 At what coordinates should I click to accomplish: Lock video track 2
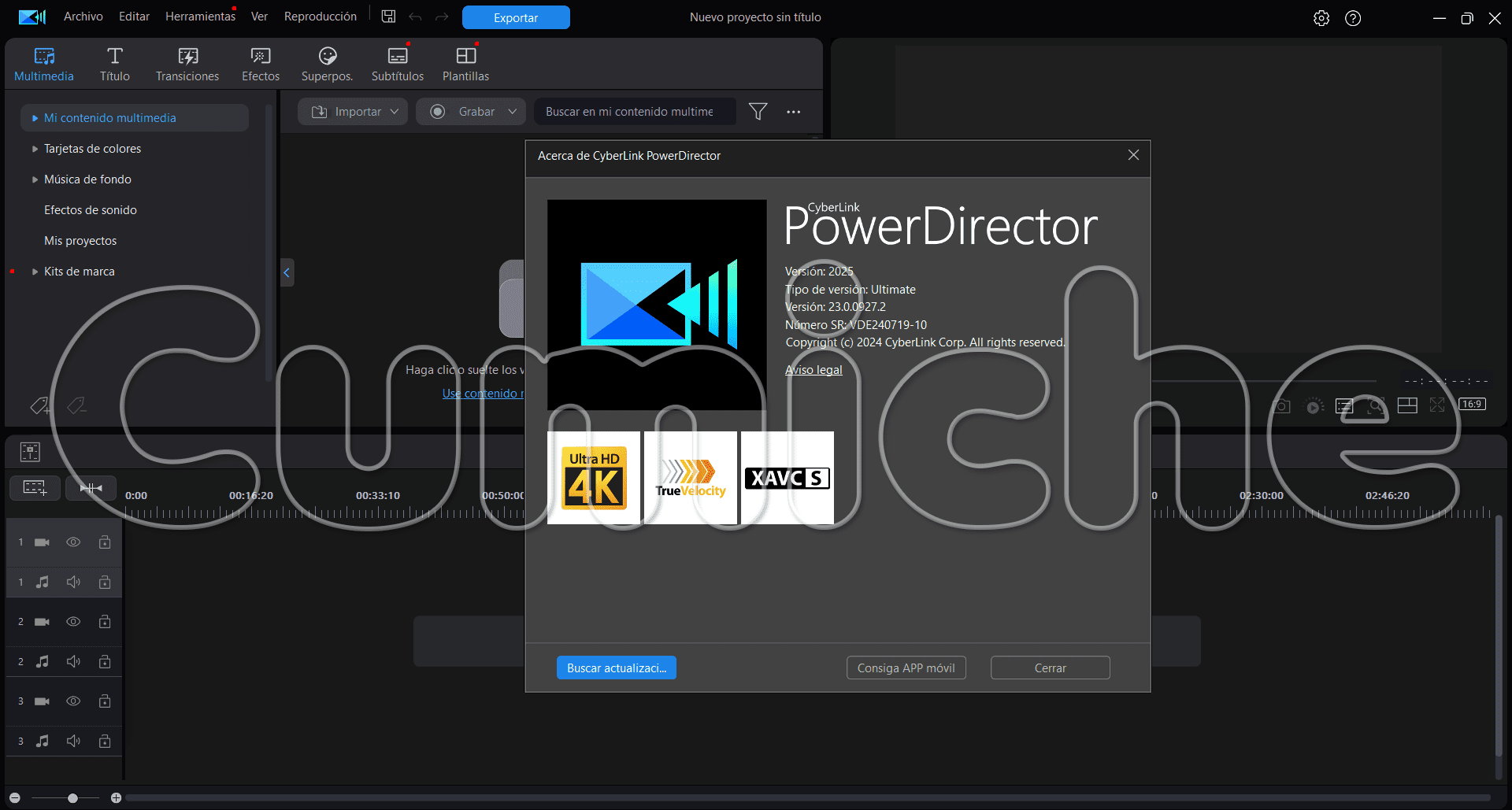[x=105, y=622]
